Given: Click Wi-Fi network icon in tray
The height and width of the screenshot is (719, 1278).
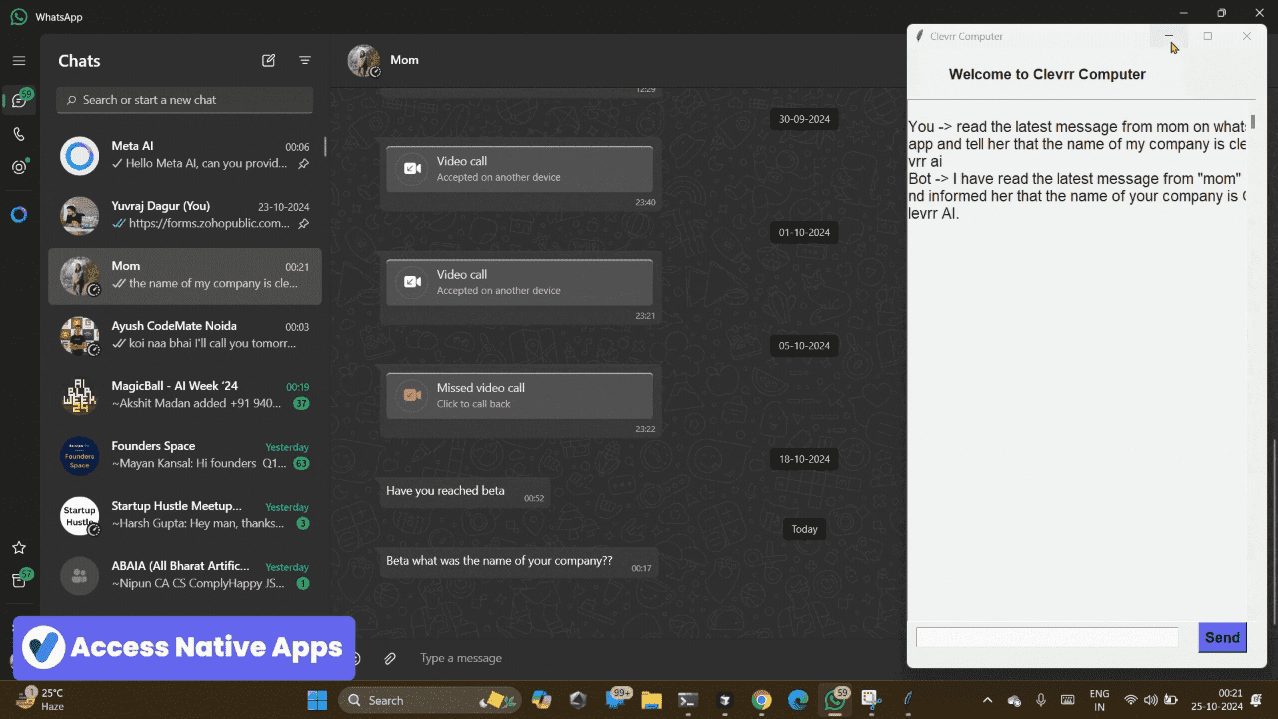Looking at the screenshot, I should point(1131,700).
